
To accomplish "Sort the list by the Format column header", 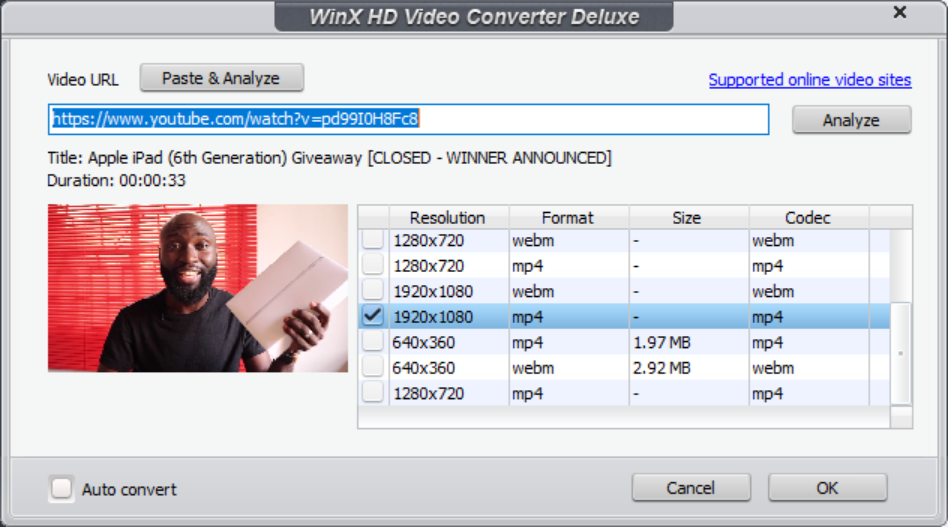I will coord(568,218).
